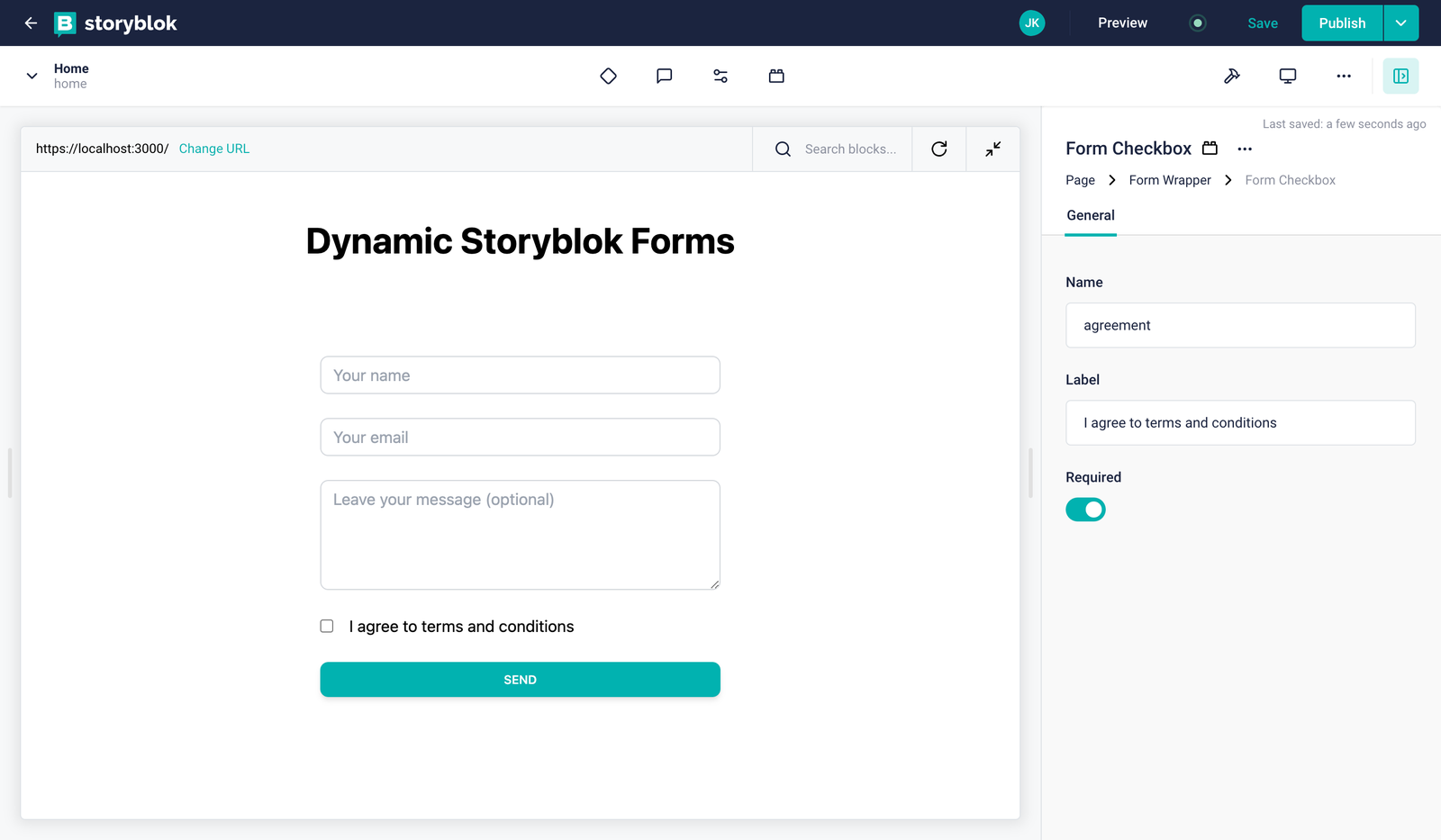Edit the Name field containing agreement
This screenshot has height=840, width=1441.
click(x=1240, y=325)
